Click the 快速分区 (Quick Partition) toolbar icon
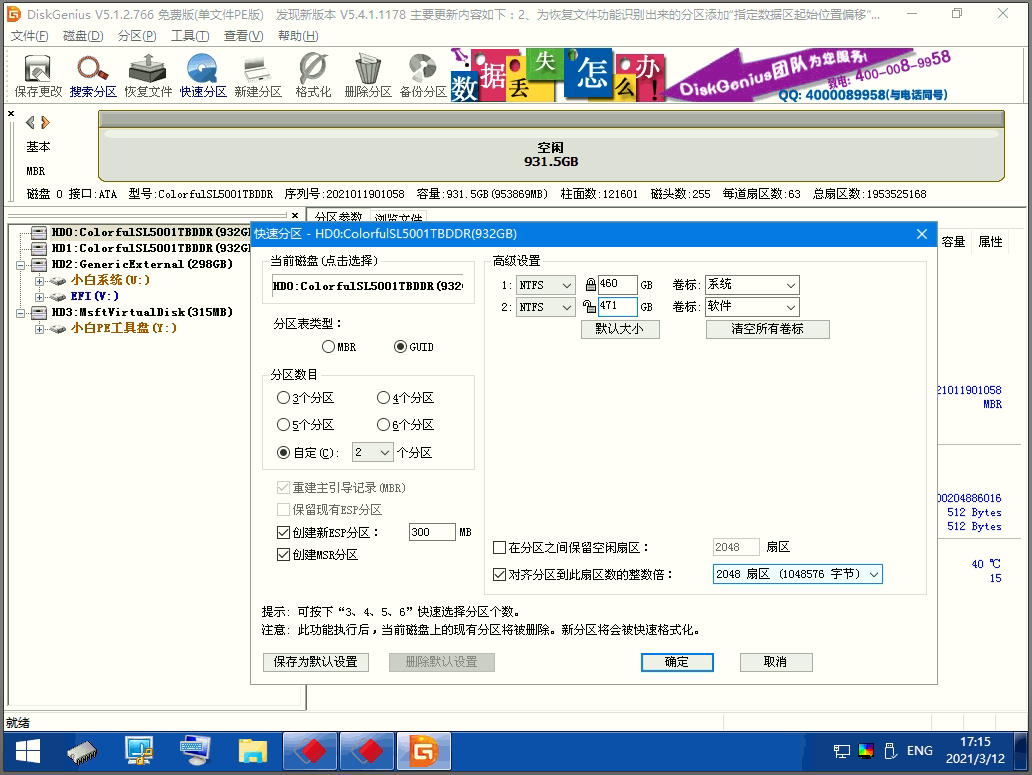 [x=203, y=76]
